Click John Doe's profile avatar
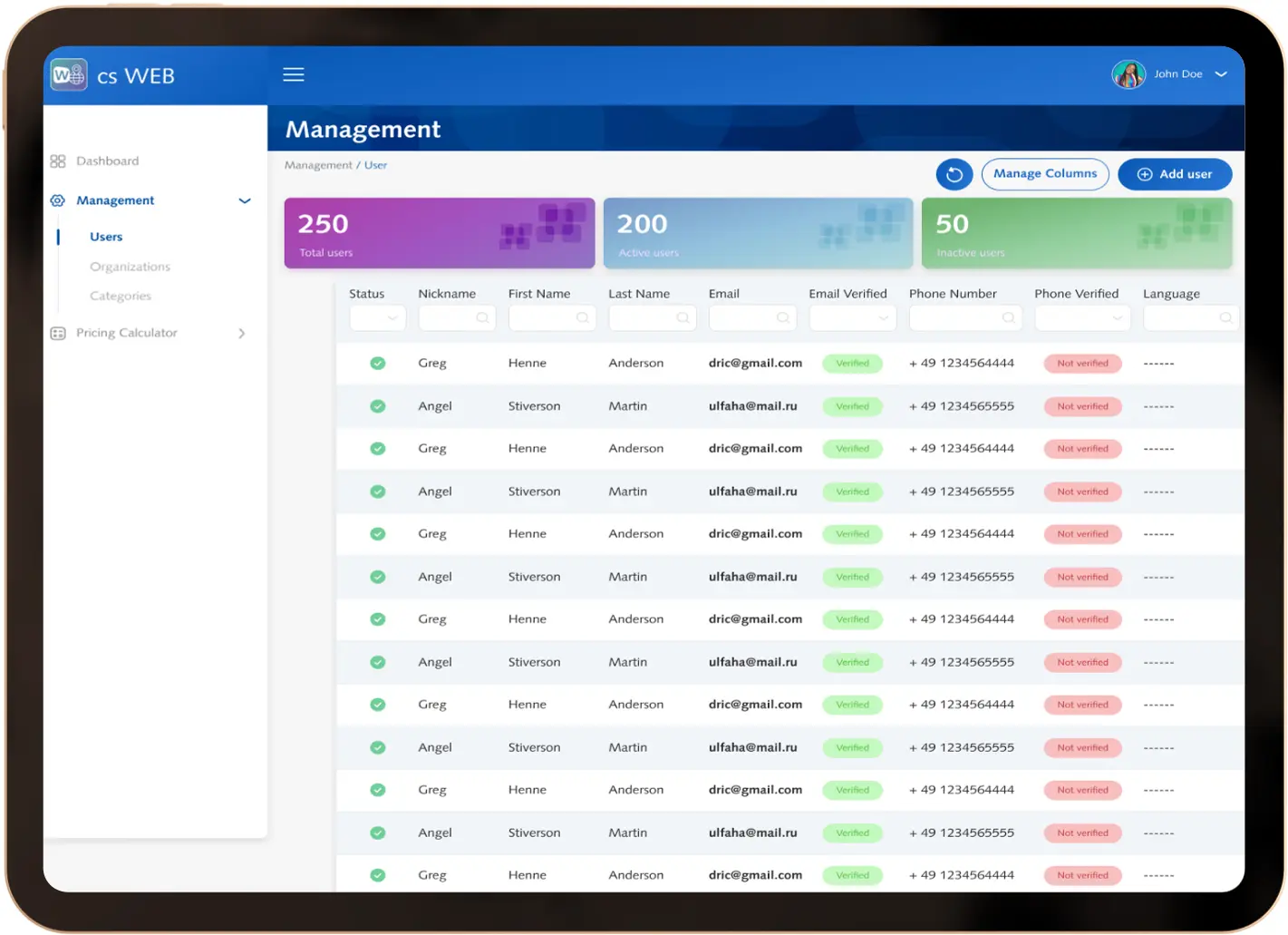 [x=1128, y=74]
